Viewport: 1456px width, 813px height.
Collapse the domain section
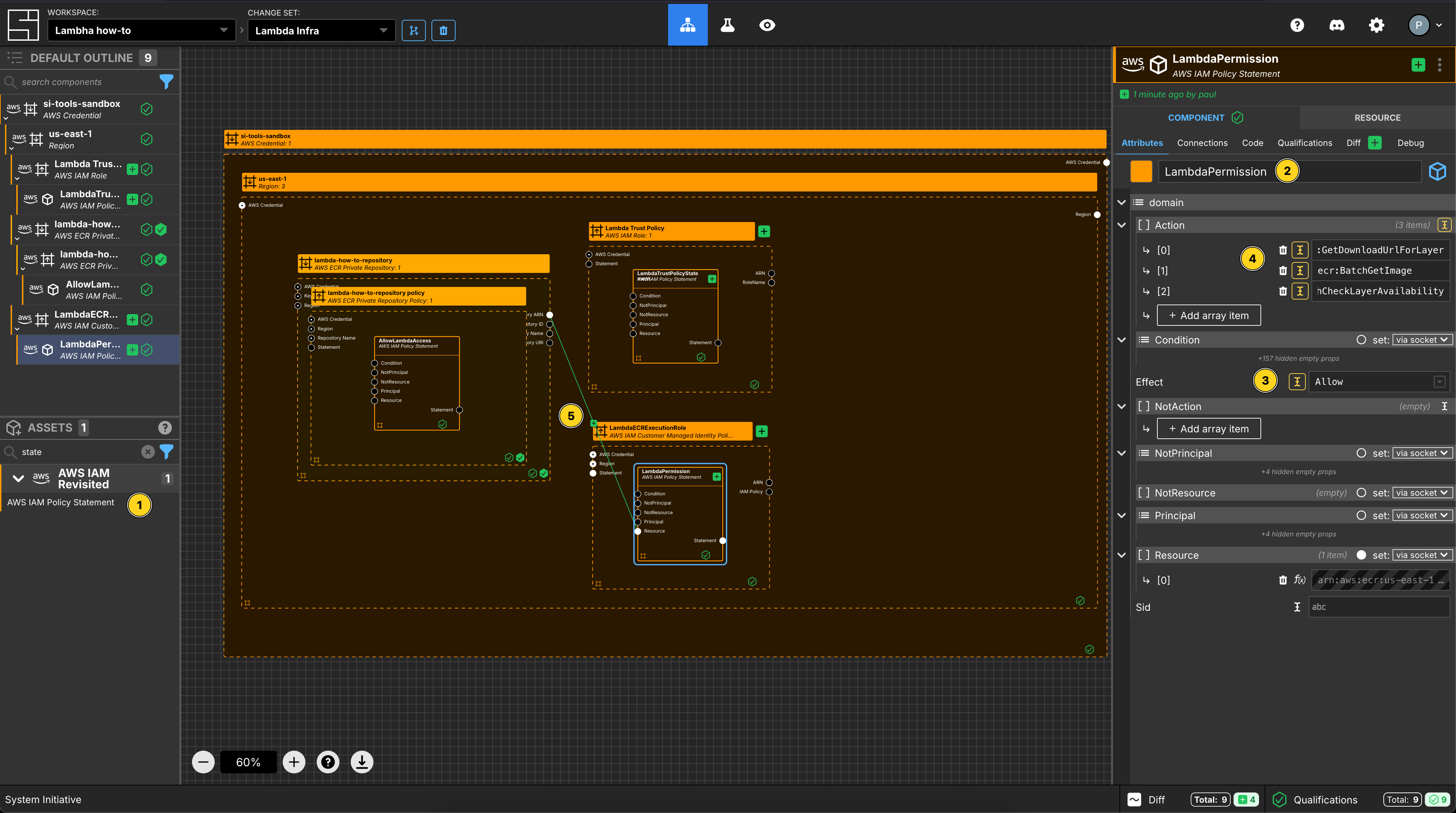point(1122,203)
